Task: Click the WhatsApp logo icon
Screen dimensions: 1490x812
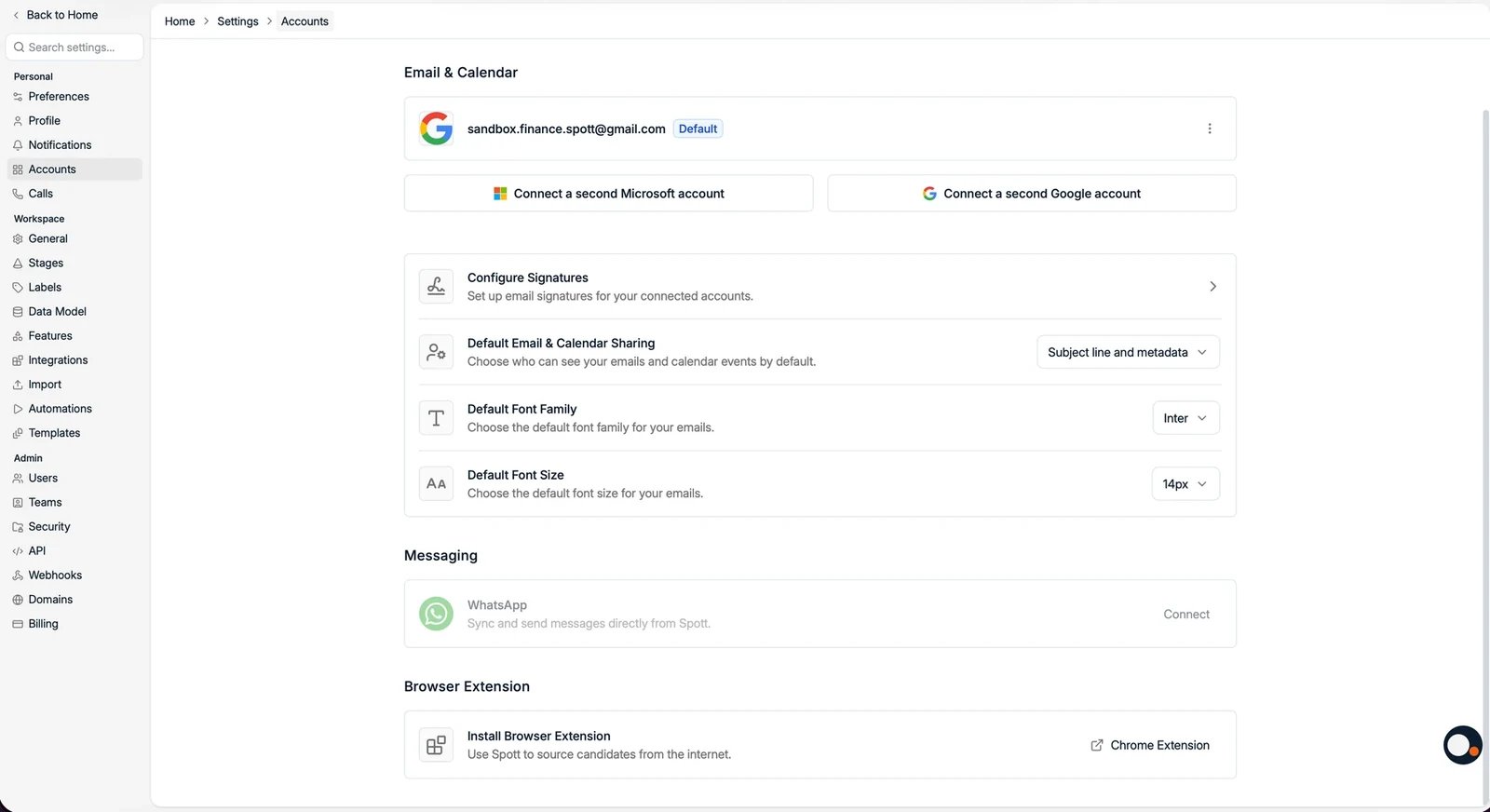Action: point(436,614)
